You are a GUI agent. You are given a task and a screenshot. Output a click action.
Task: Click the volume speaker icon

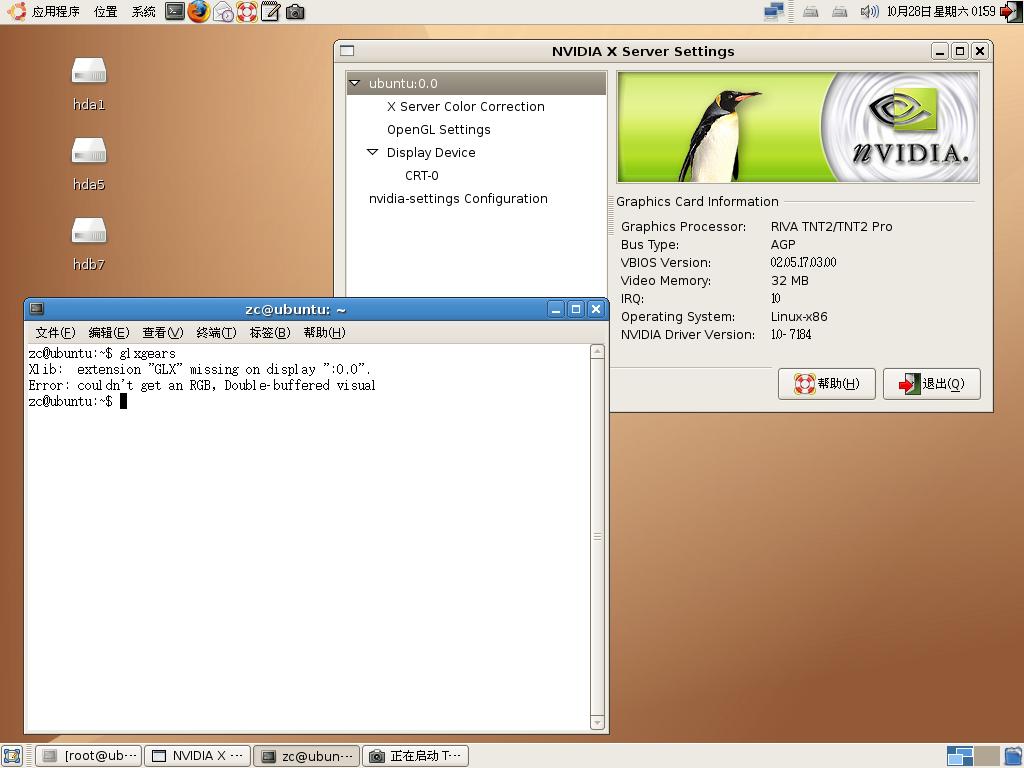coord(869,12)
